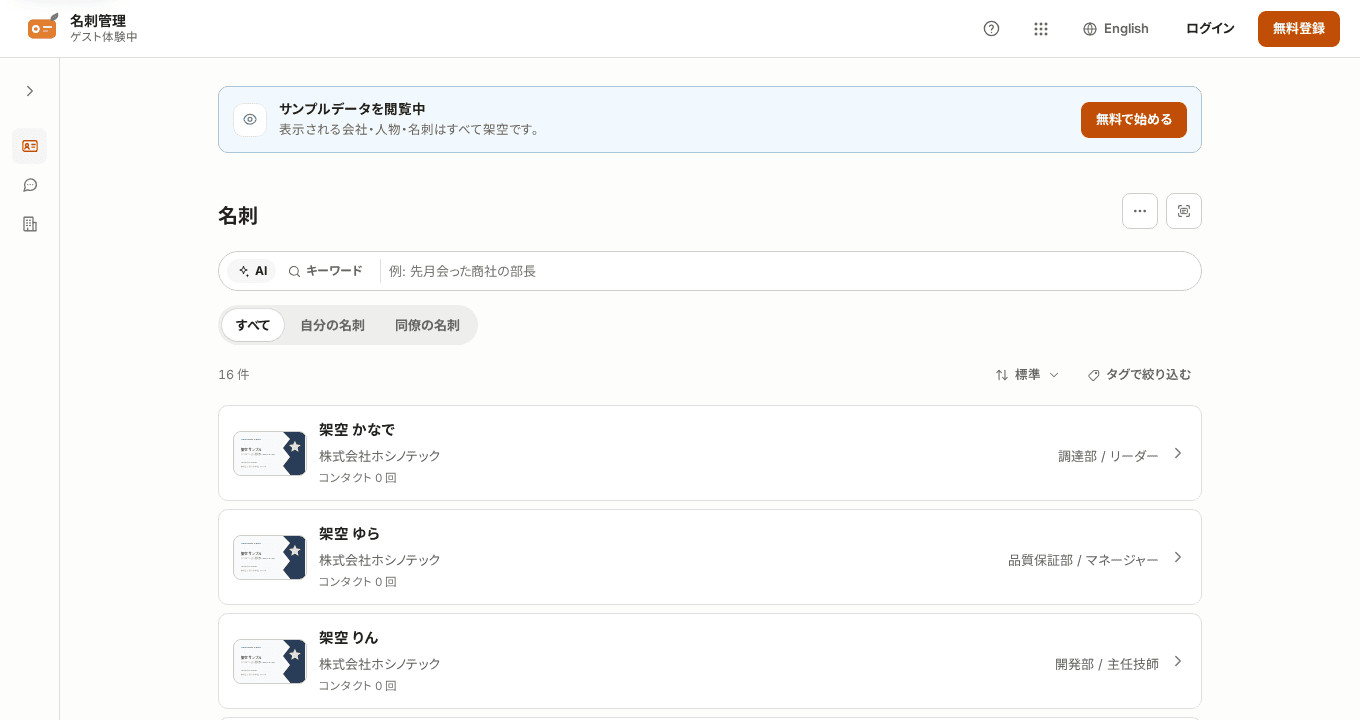Open the company building sidebar icon
Screen dimensions: 1360x720
point(30,224)
